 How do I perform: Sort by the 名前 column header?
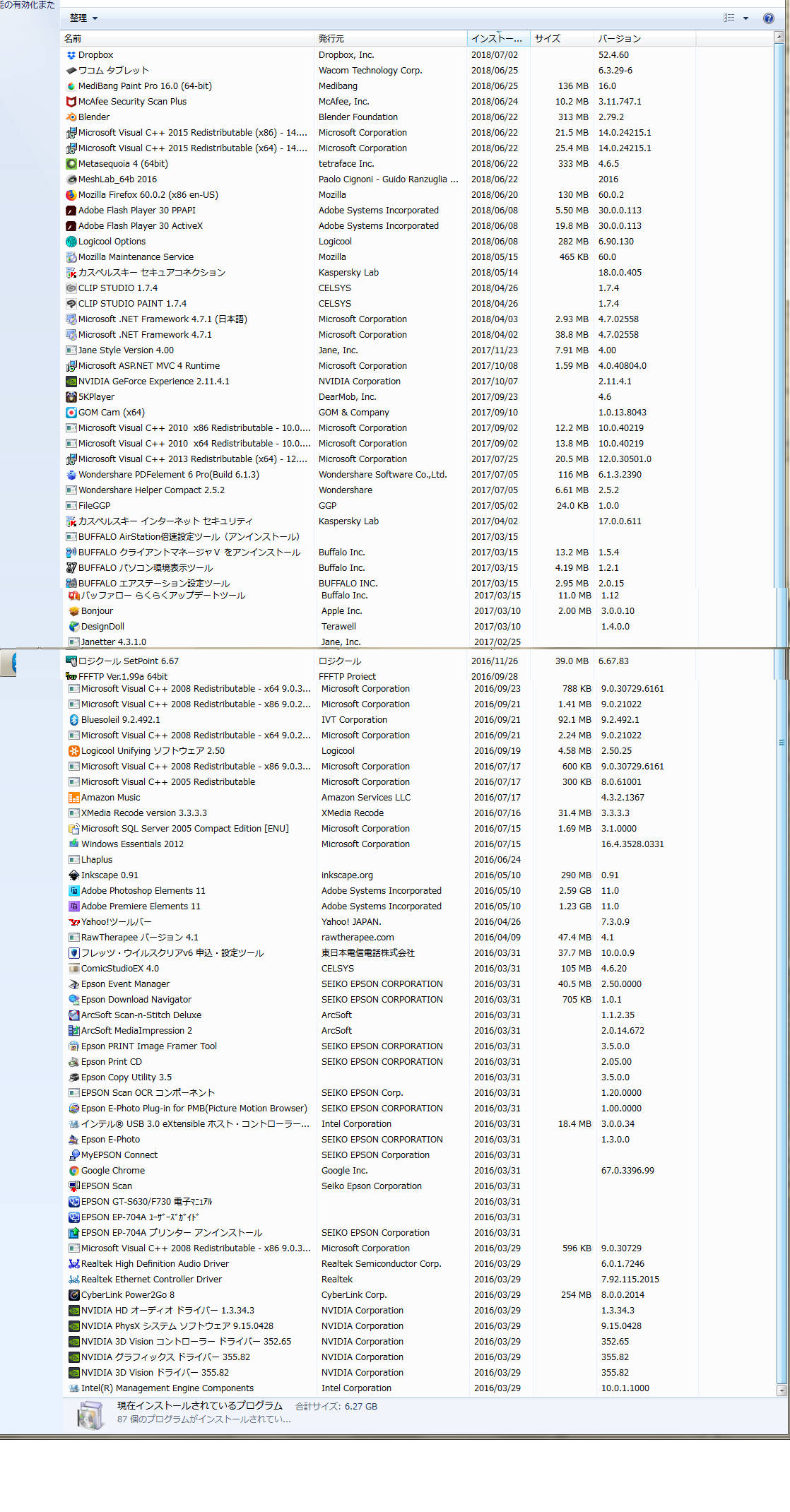187,39
